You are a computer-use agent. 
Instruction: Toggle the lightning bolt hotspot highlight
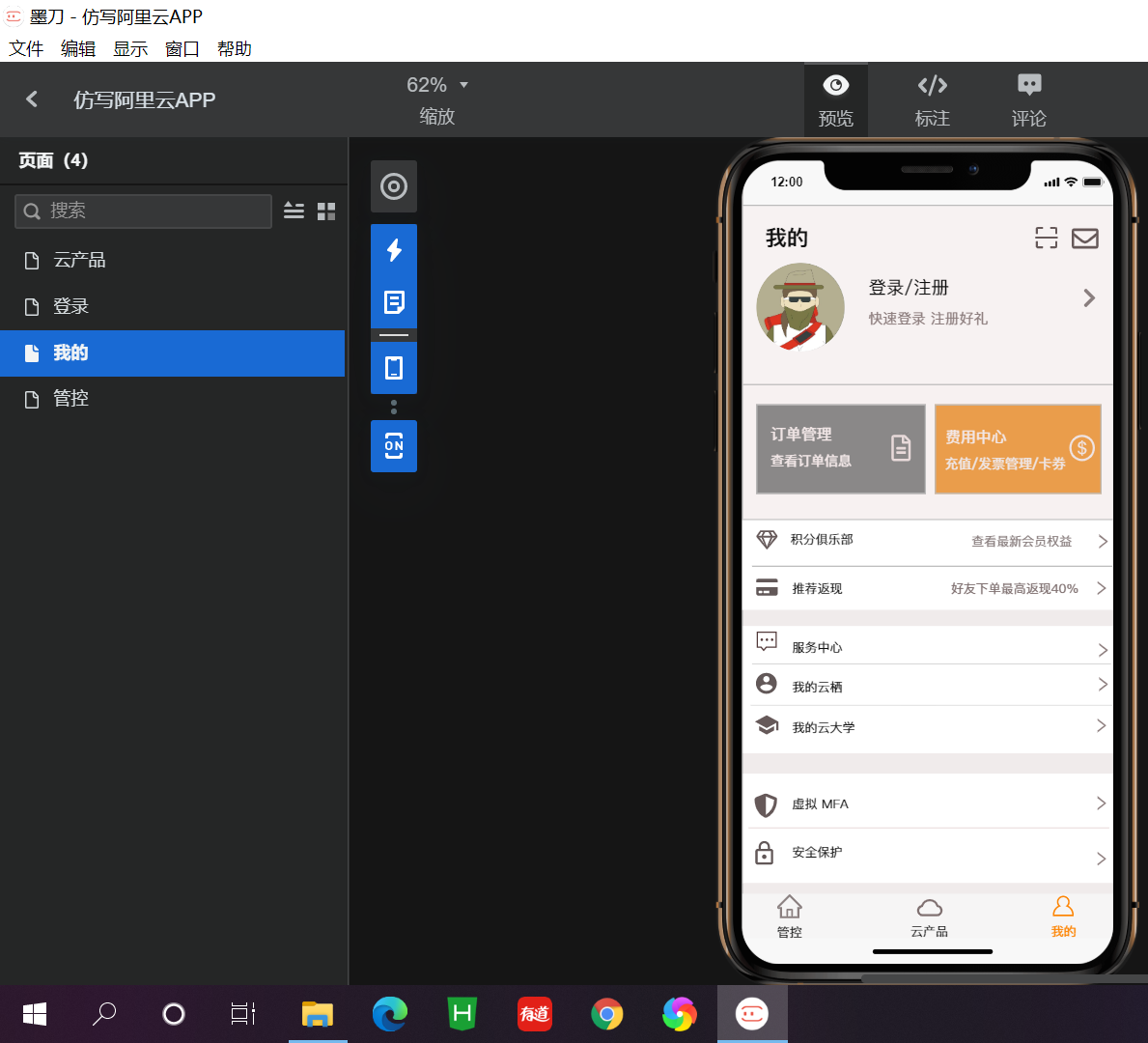(x=394, y=250)
